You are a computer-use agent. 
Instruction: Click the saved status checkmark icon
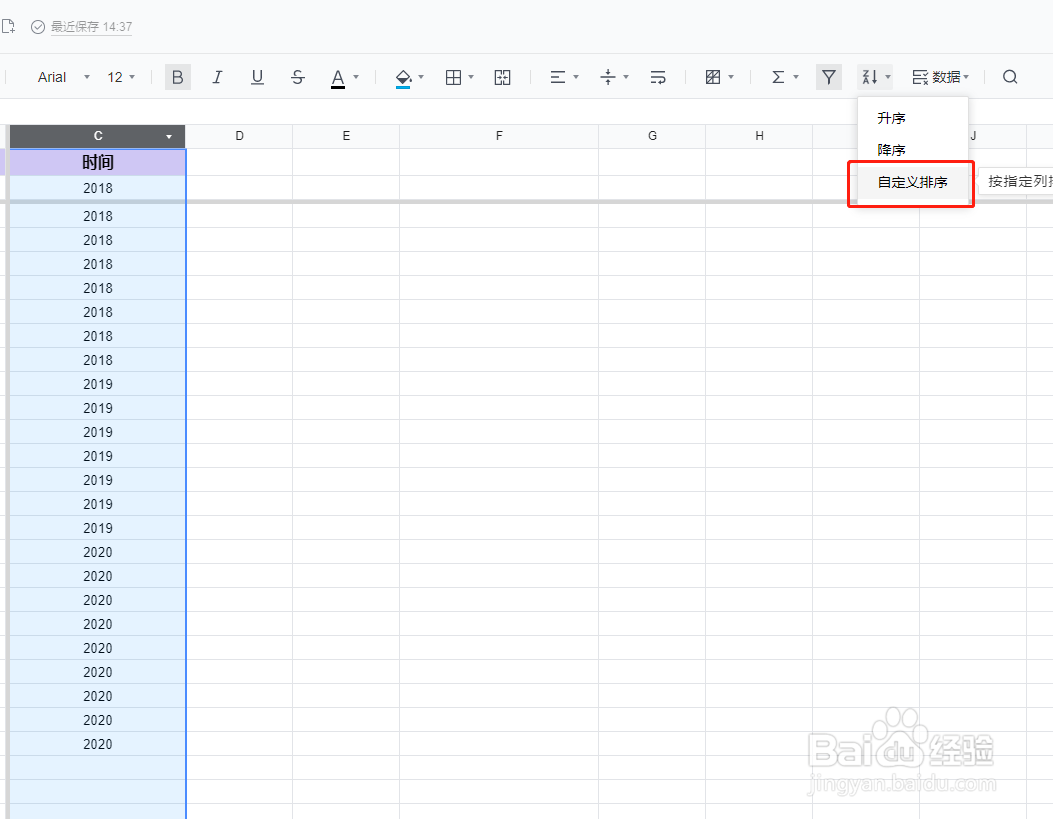[x=38, y=27]
